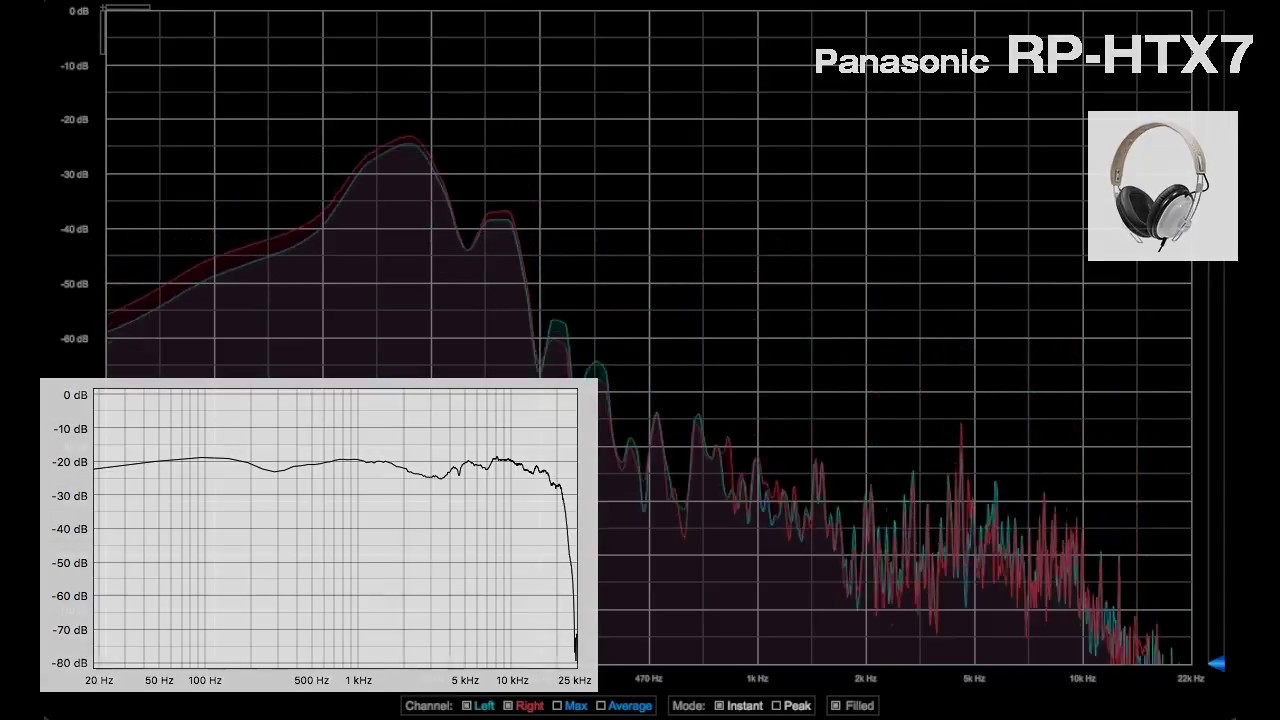This screenshot has width=1280, height=720.
Task: Click the -80 dB label on inset graph
Action: (x=70, y=663)
